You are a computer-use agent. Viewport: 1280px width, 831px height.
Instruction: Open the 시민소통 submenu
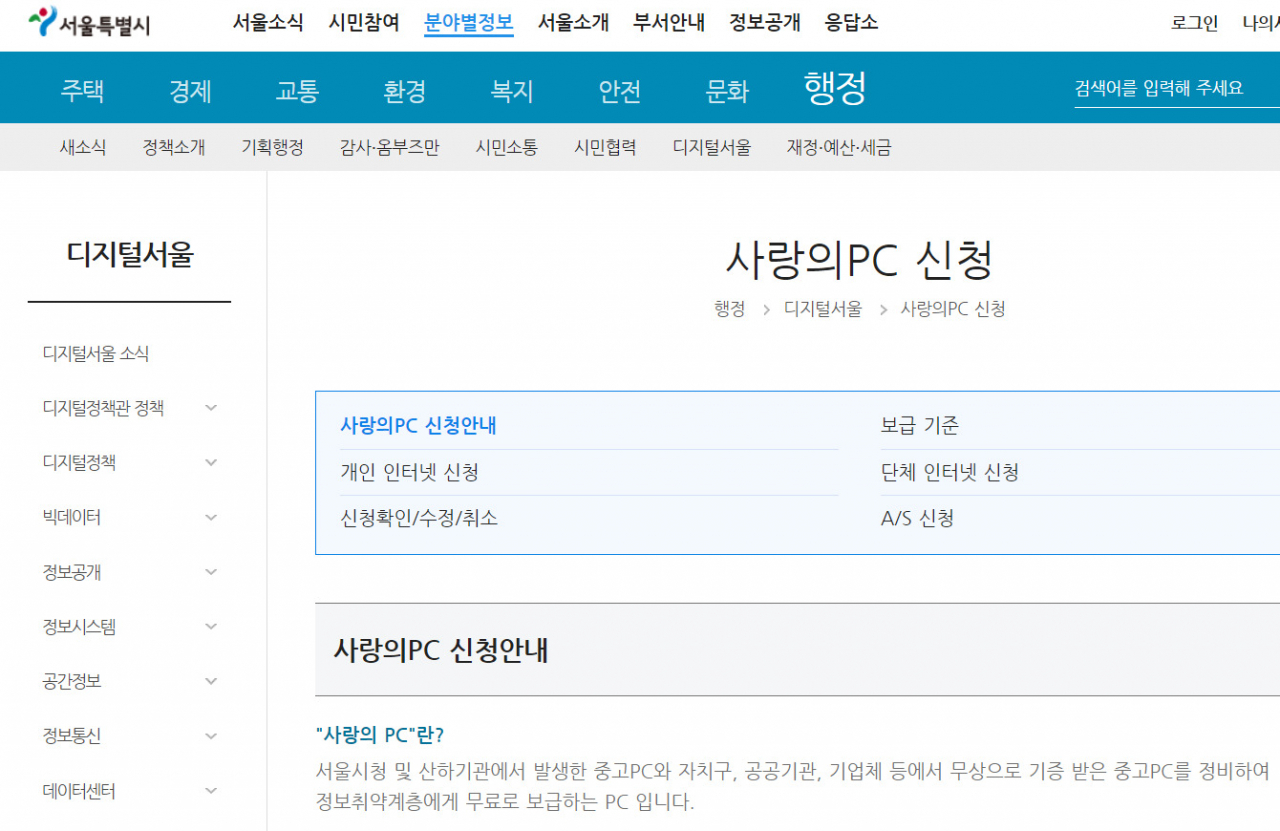tap(507, 148)
